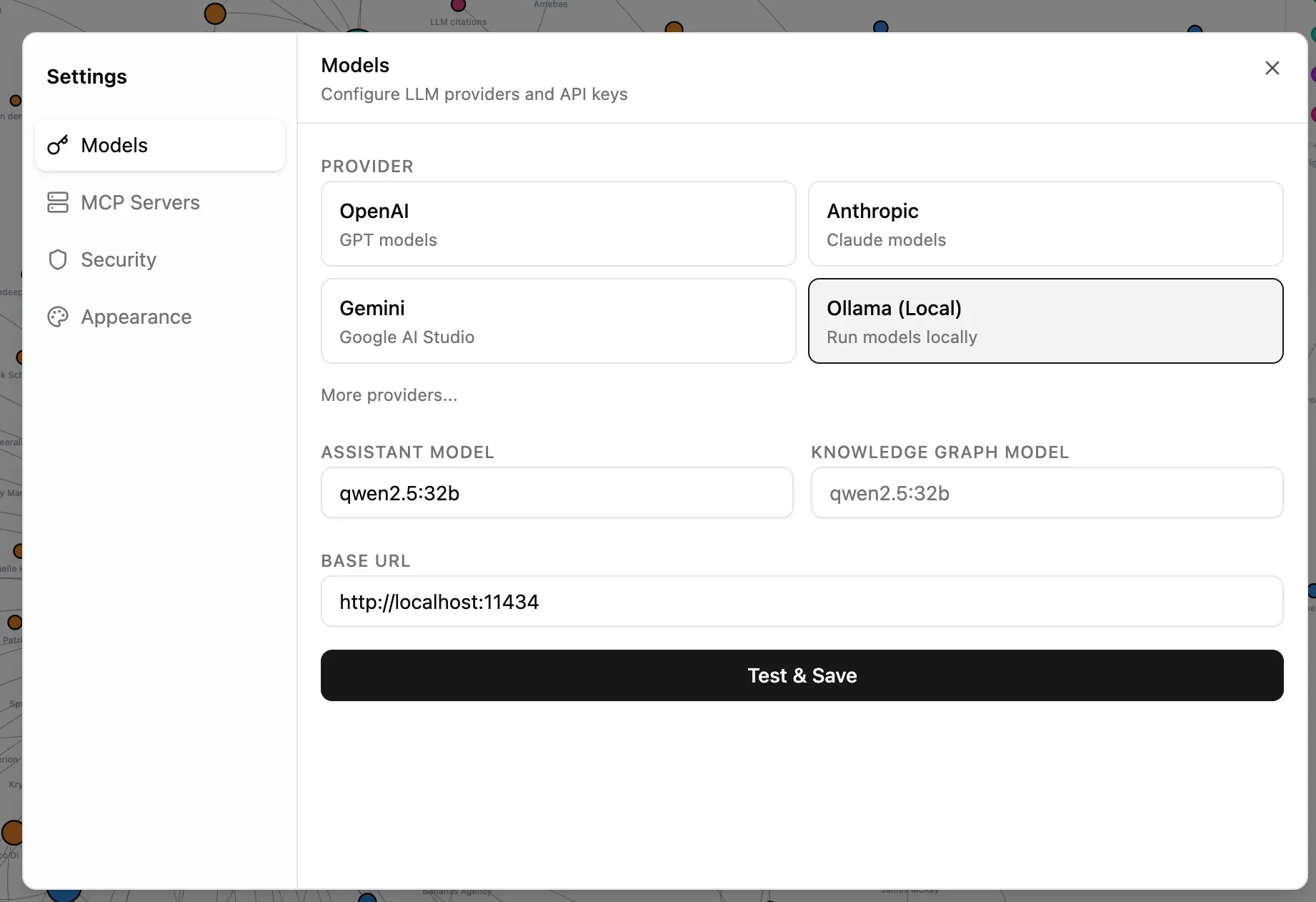
Task: Choose Anthropic as the provider
Action: coord(1045,224)
